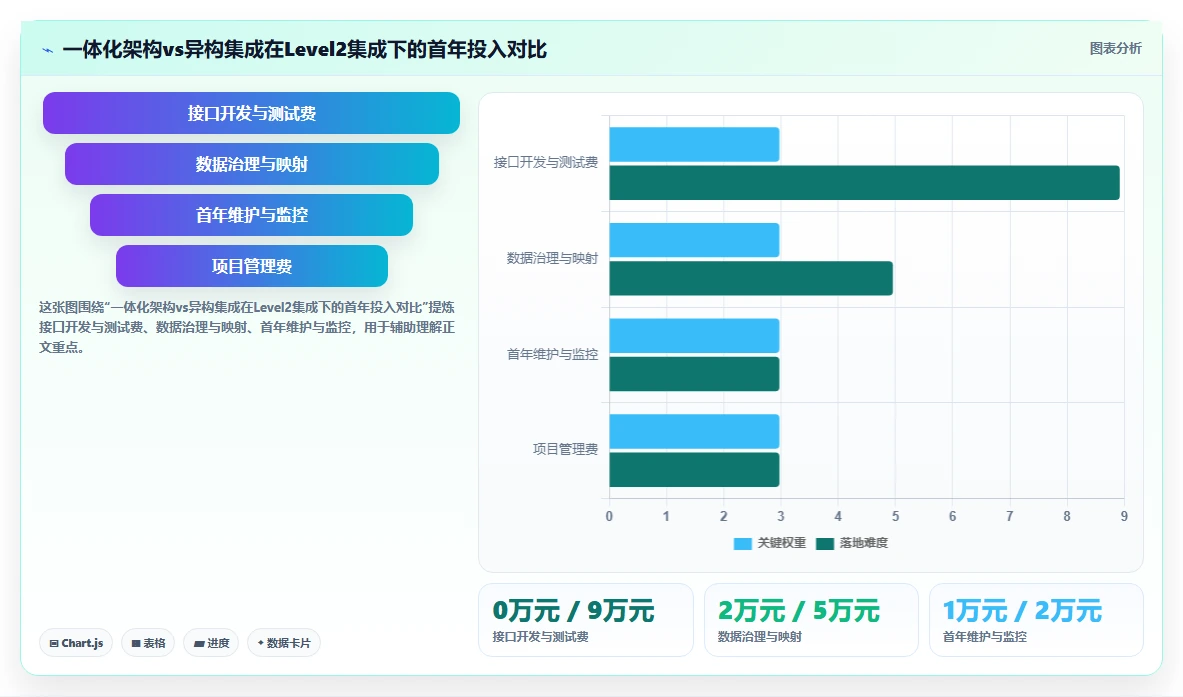Click the 图表分析 label in header
Screen dimensions: 1183x697
coord(1115,48)
